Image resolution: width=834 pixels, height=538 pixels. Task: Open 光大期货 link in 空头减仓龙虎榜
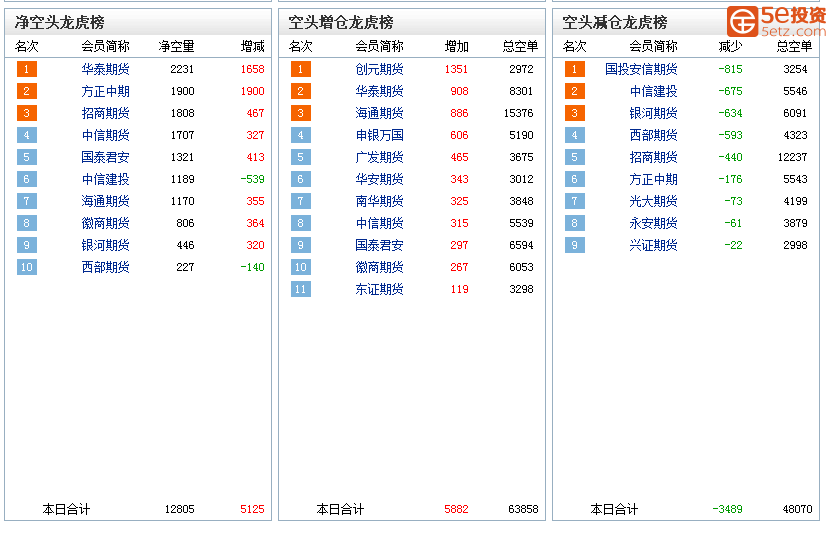653,201
